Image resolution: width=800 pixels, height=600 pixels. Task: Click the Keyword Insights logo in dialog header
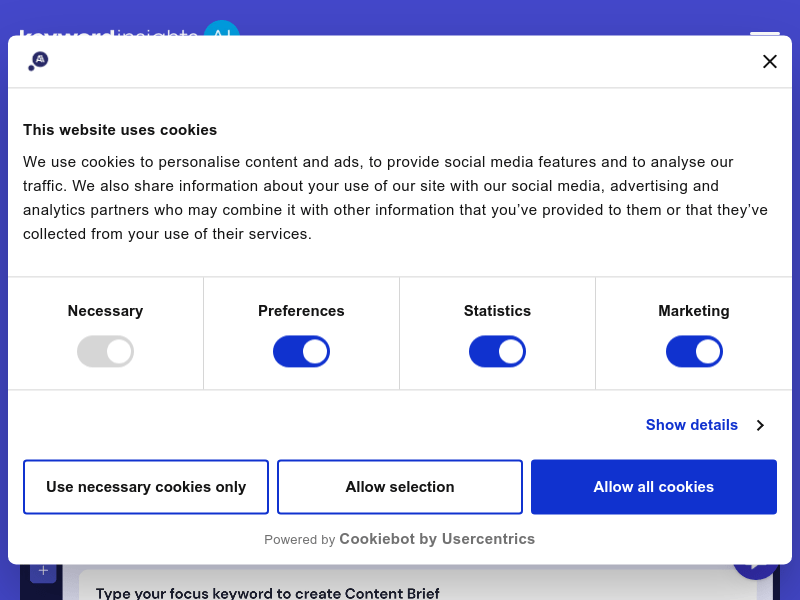point(38,61)
